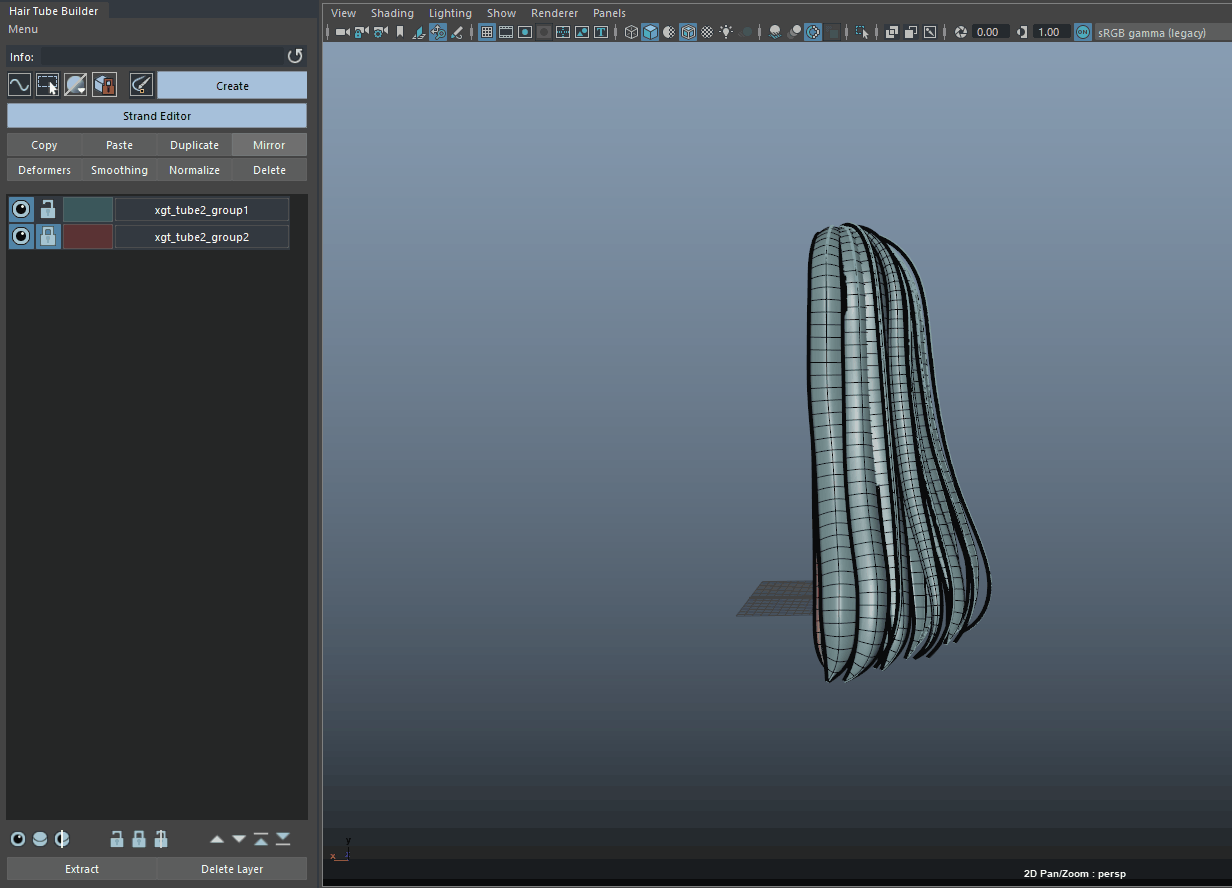
Task: Click the show all layers eye icon
Action: tap(18, 839)
